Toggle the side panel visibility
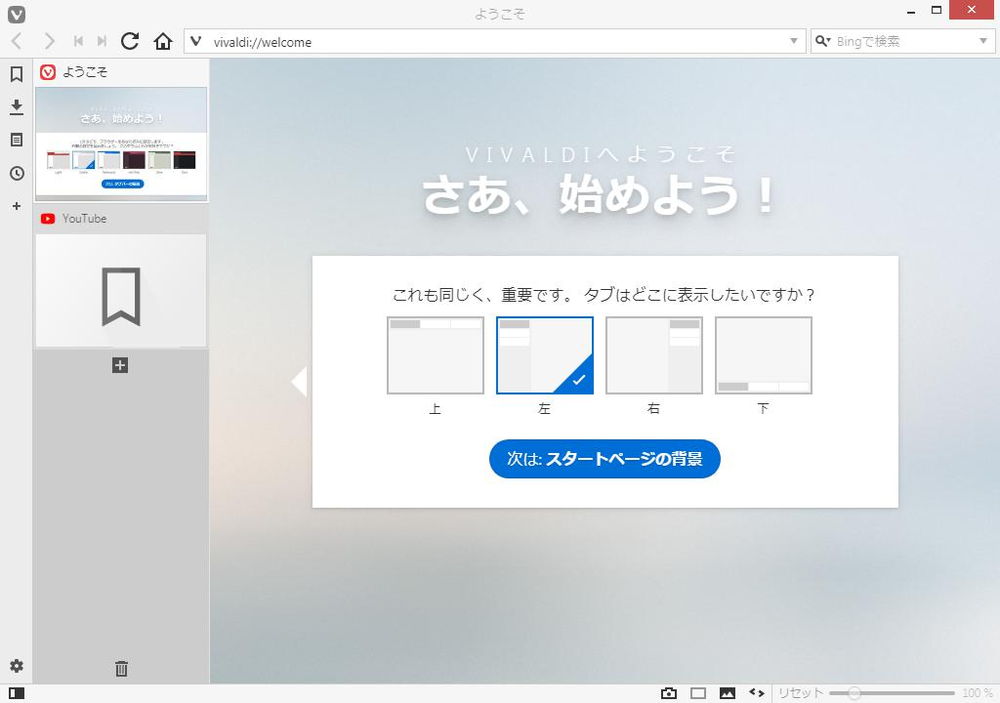 click(x=16, y=693)
